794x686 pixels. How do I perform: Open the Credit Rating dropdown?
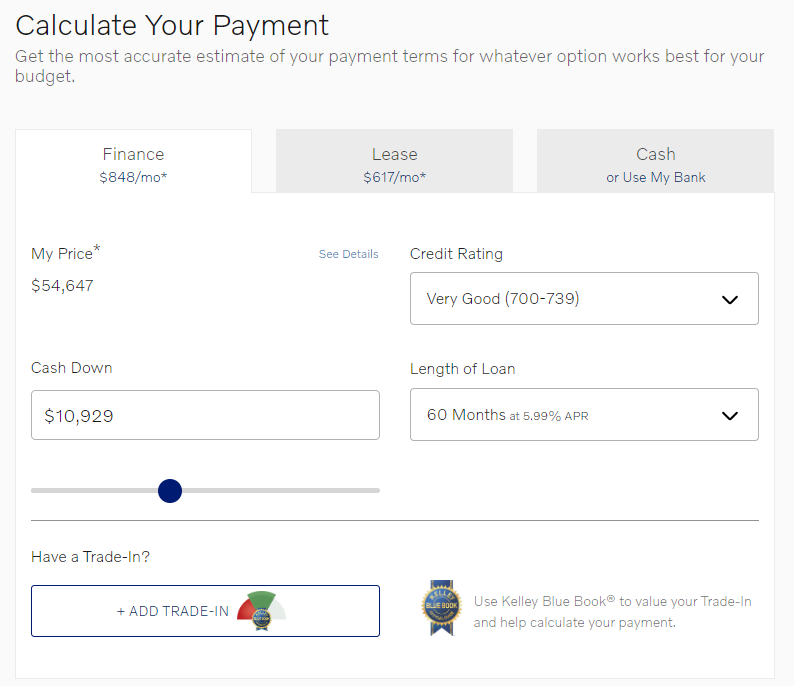click(583, 299)
